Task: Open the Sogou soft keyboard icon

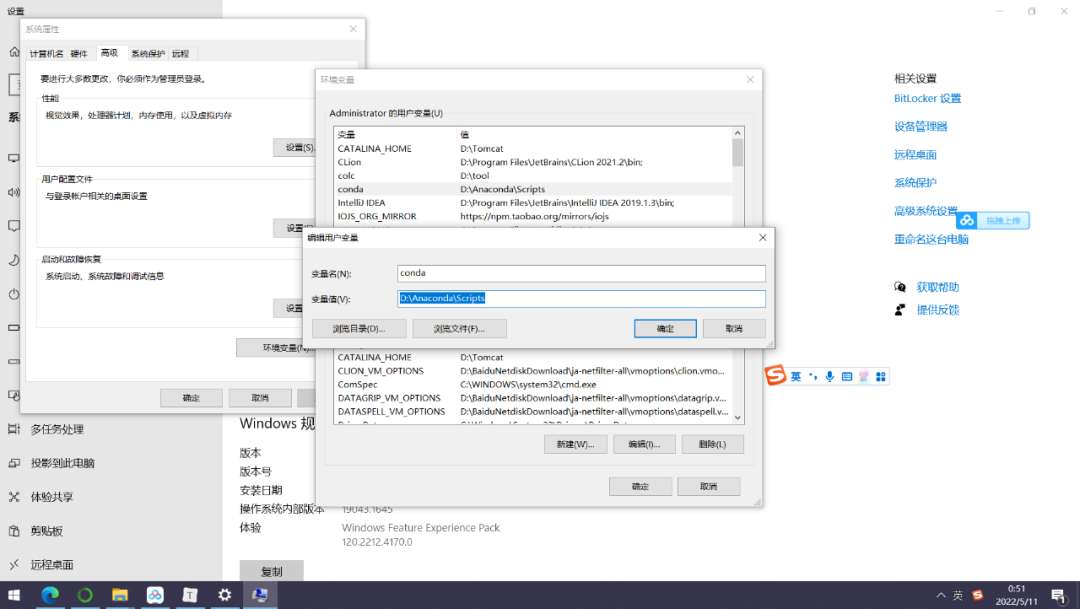Action: pos(847,377)
